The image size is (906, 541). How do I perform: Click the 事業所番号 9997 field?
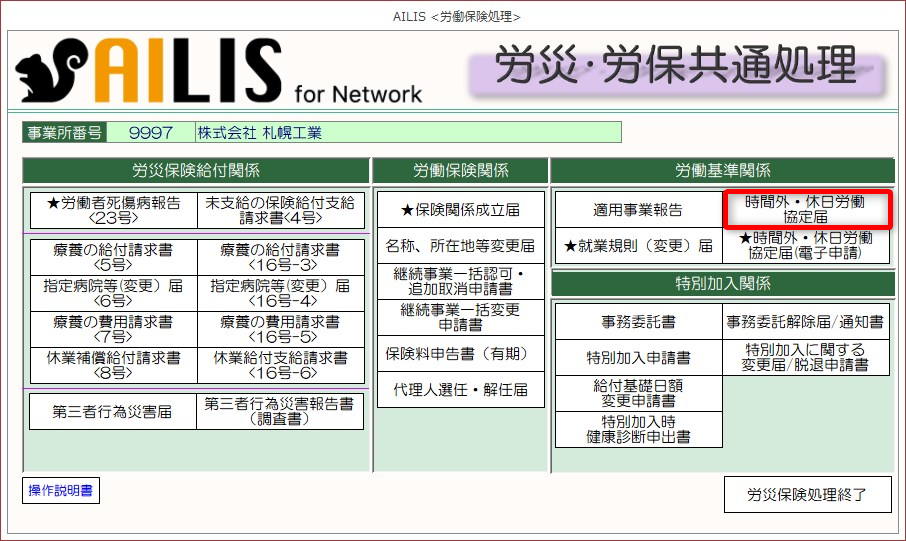pyautogui.click(x=150, y=133)
